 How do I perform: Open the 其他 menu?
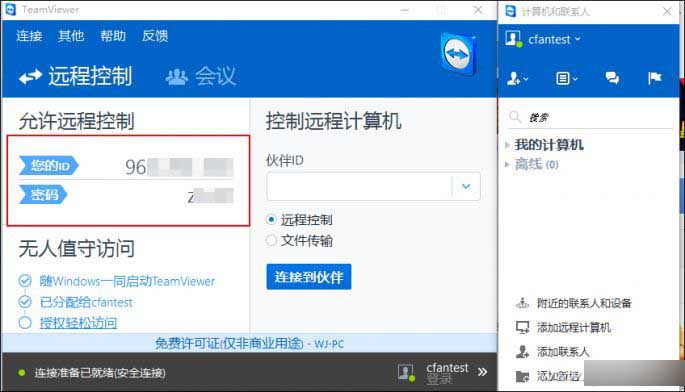(71, 36)
